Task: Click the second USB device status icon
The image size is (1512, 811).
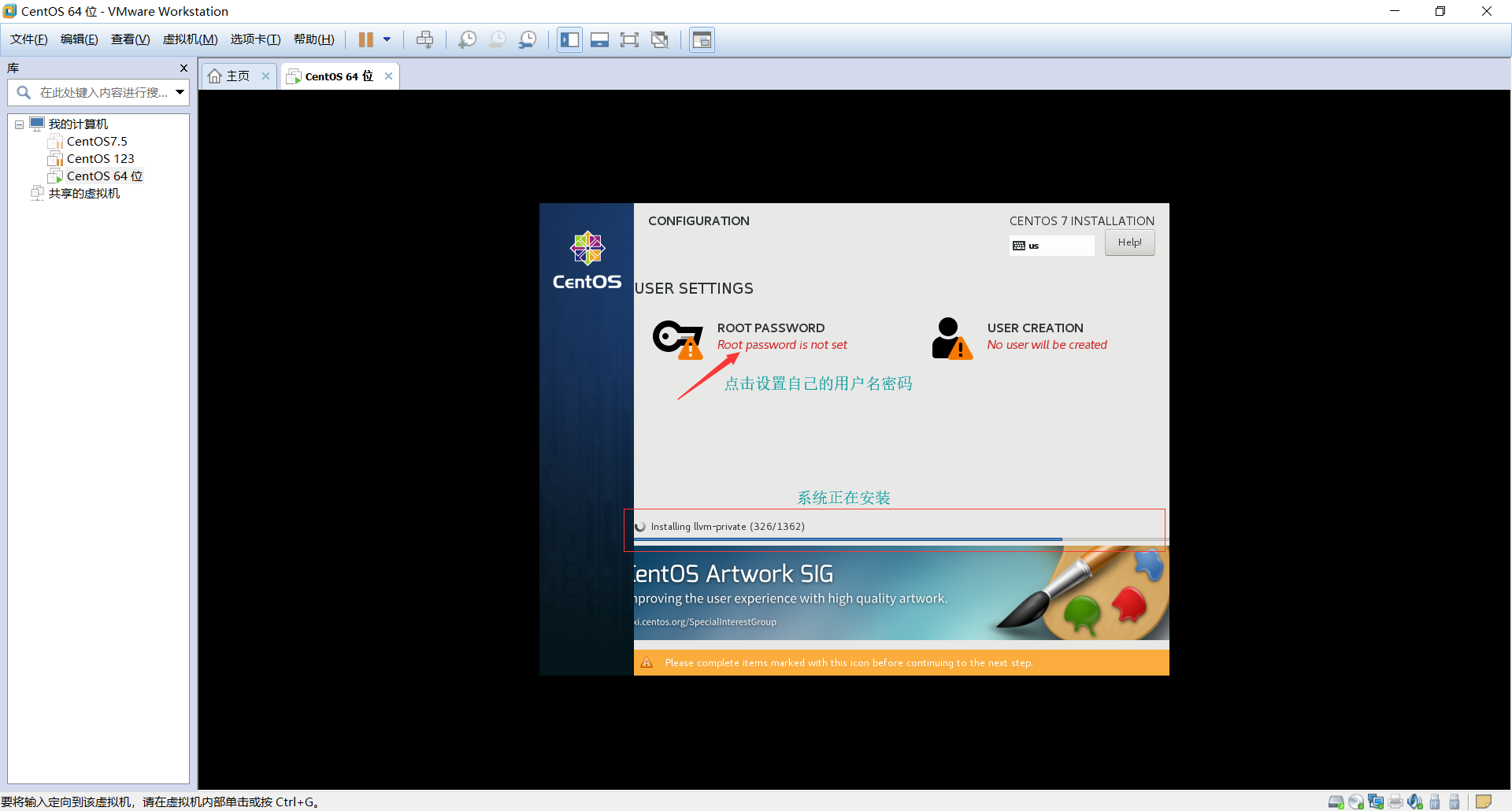Action: tap(1455, 802)
